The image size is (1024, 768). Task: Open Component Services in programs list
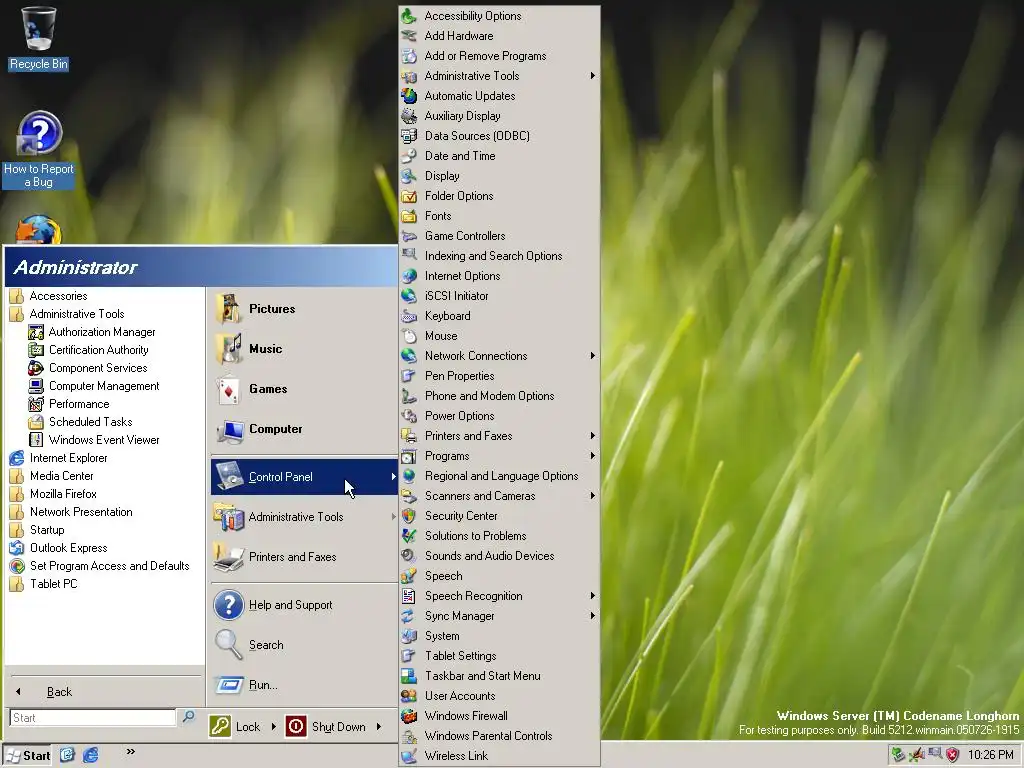tap(104, 368)
